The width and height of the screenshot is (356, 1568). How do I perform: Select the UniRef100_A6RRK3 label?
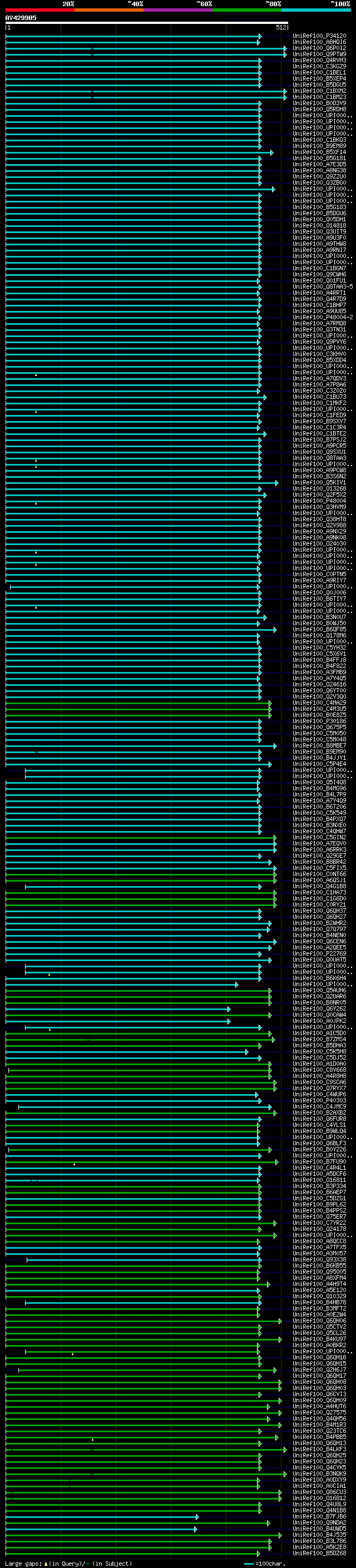coord(319,849)
